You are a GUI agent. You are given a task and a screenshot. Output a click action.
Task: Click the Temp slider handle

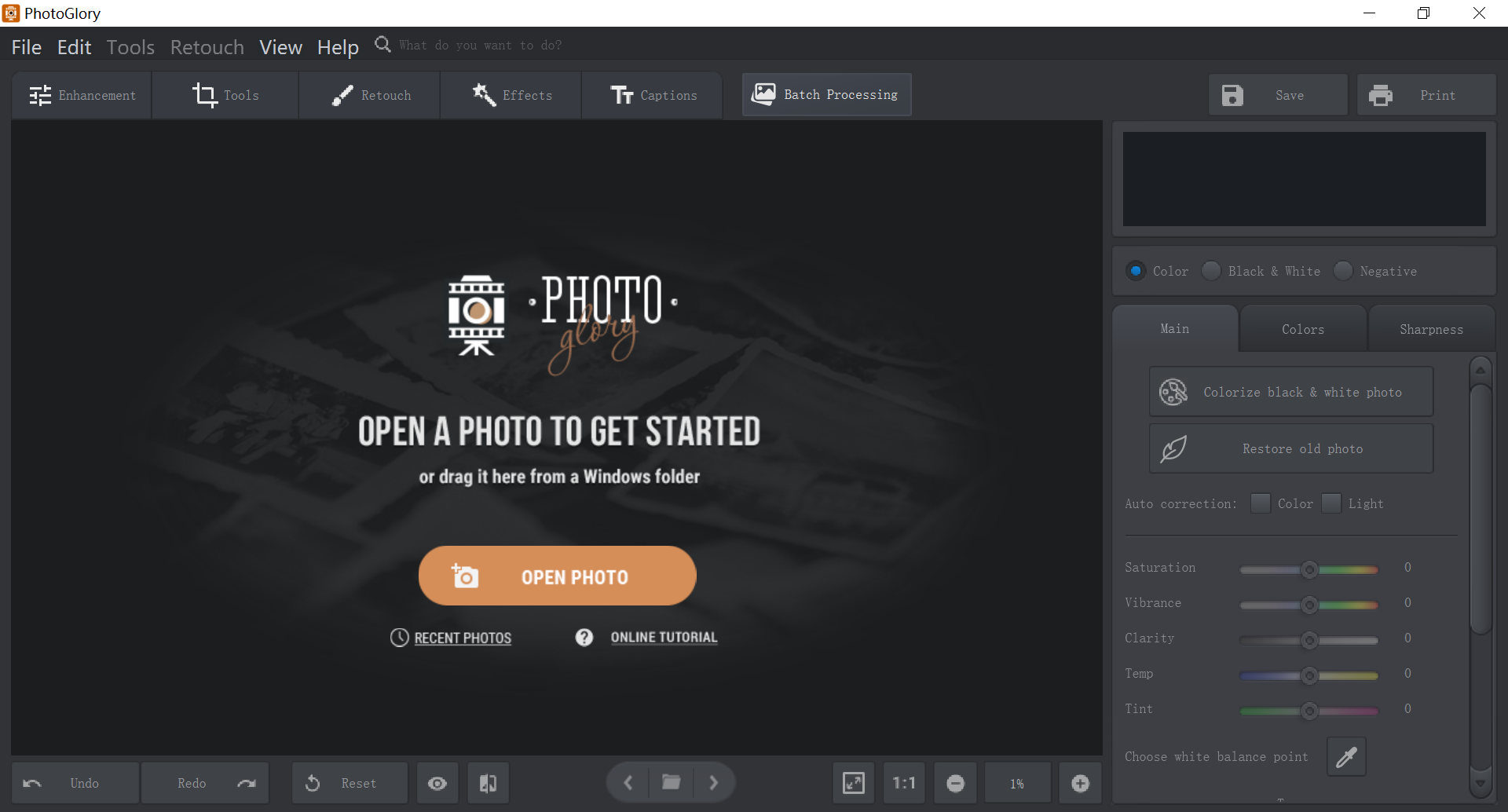1309,675
